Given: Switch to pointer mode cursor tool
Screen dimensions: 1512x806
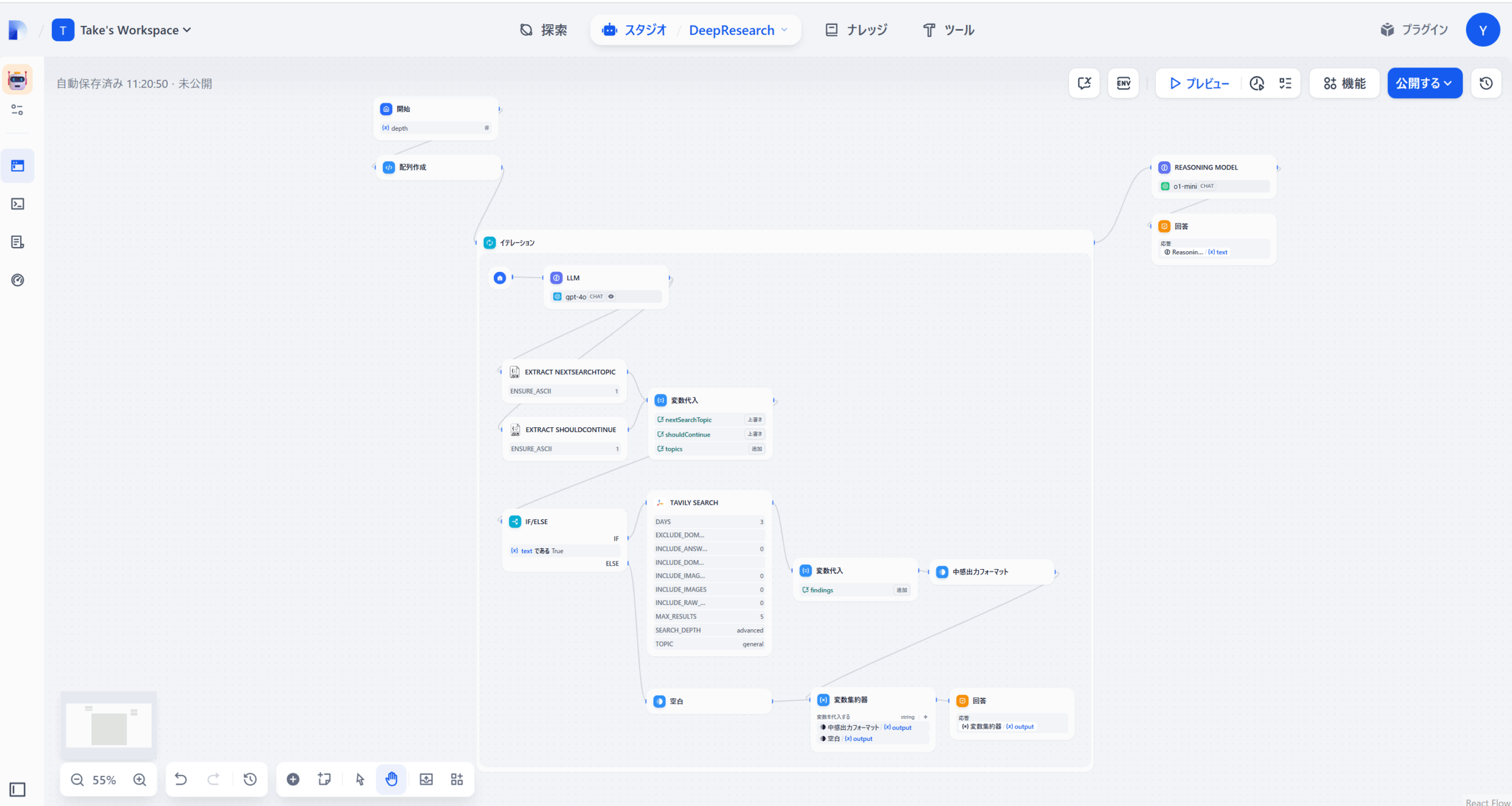Looking at the screenshot, I should click(x=360, y=779).
